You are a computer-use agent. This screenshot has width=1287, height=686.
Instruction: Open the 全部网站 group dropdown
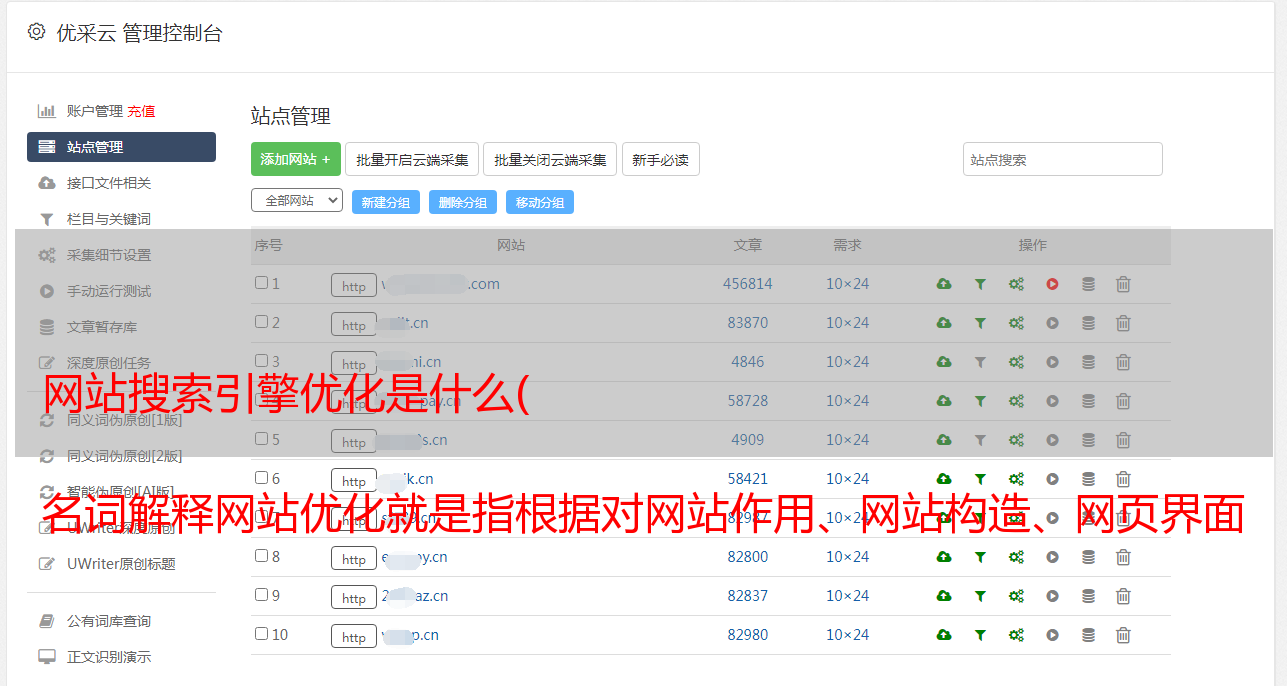(297, 201)
